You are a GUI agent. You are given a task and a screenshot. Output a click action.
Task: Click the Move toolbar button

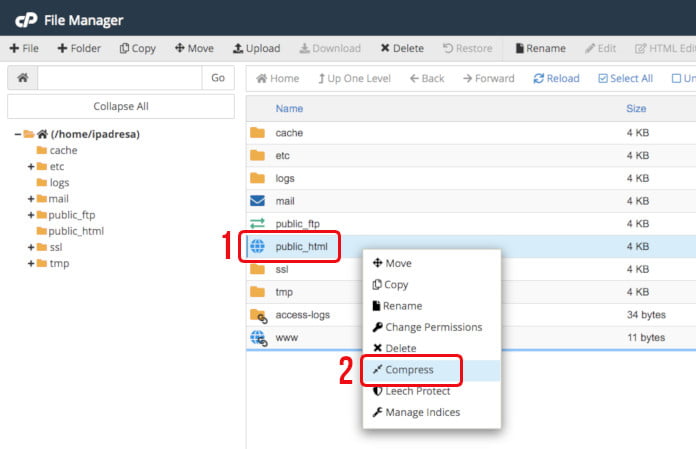pyautogui.click(x=194, y=48)
